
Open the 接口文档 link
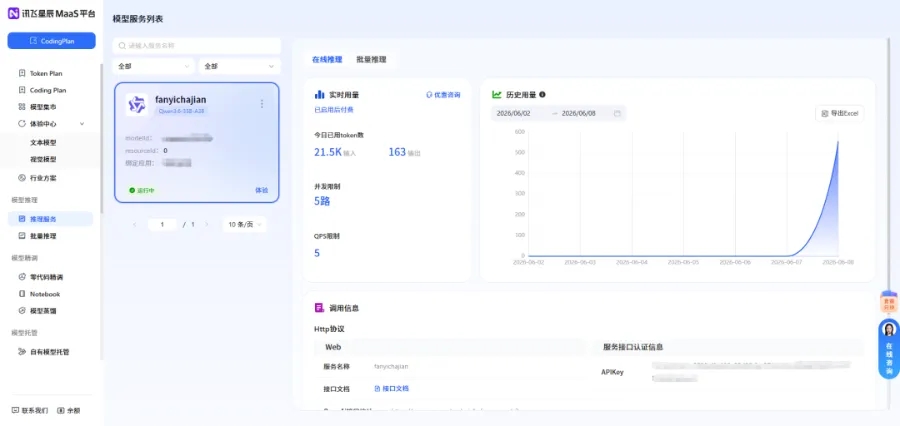tap(391, 389)
